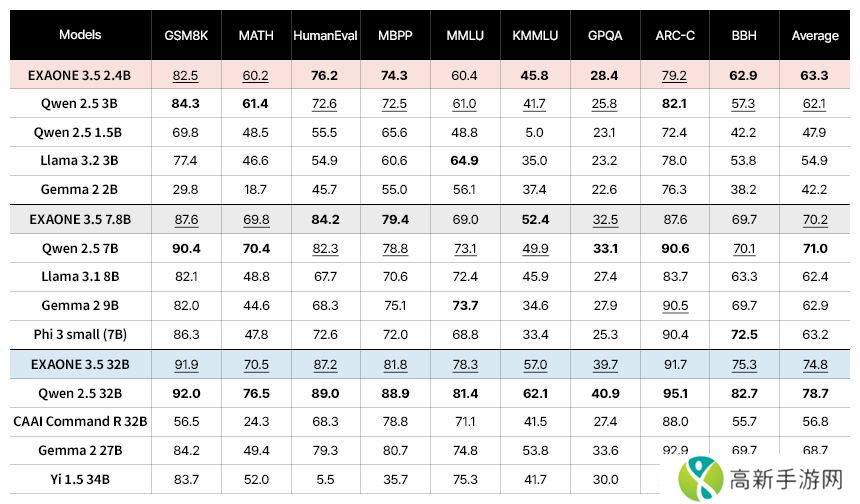This screenshot has height=504, width=860.
Task: Click the Yi 1.5 34B row label
Action: pyautogui.click(x=80, y=480)
